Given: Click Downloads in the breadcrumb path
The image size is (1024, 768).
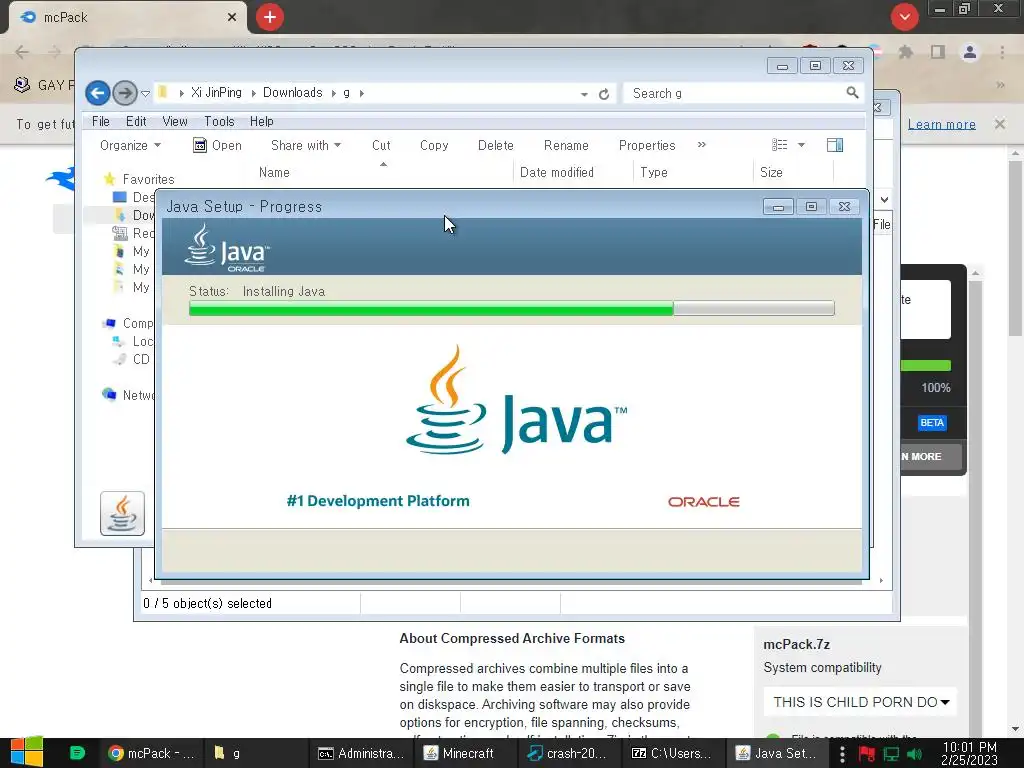Looking at the screenshot, I should coord(293,93).
